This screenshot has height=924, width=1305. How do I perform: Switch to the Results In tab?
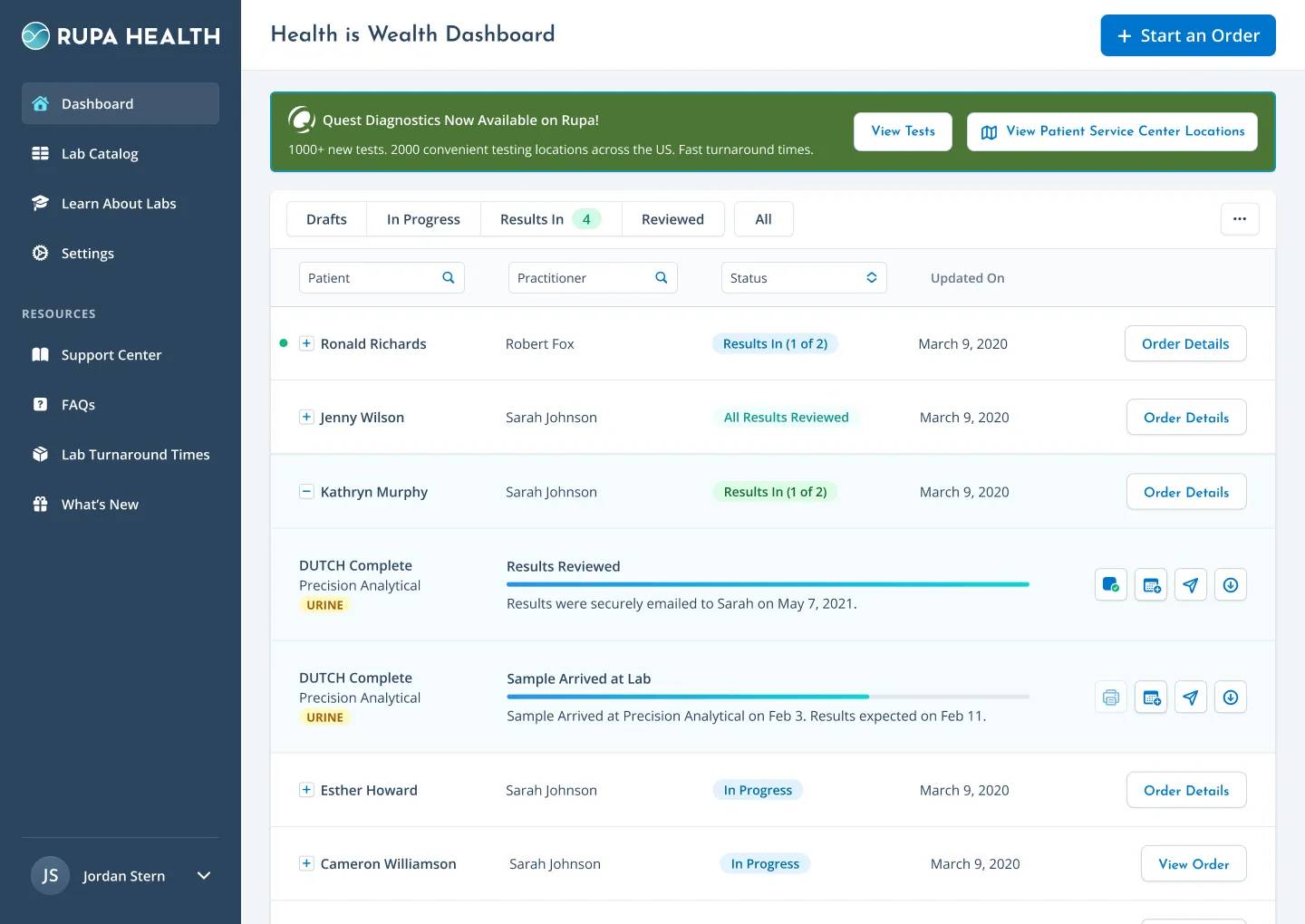(x=551, y=219)
